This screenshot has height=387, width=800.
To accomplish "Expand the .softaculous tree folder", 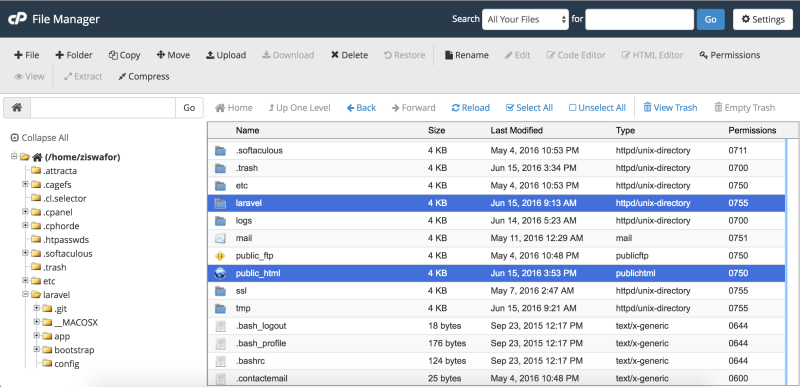I will click(x=25, y=253).
